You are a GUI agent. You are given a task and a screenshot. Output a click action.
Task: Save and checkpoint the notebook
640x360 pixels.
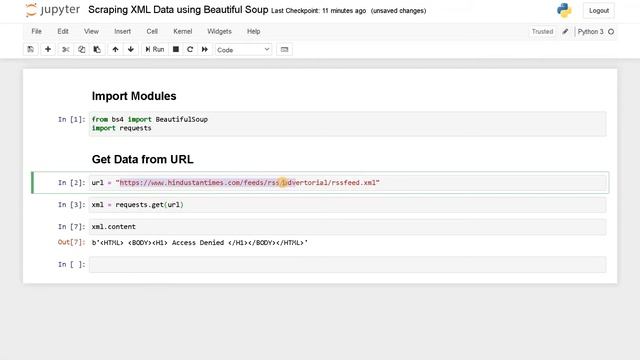coord(31,49)
